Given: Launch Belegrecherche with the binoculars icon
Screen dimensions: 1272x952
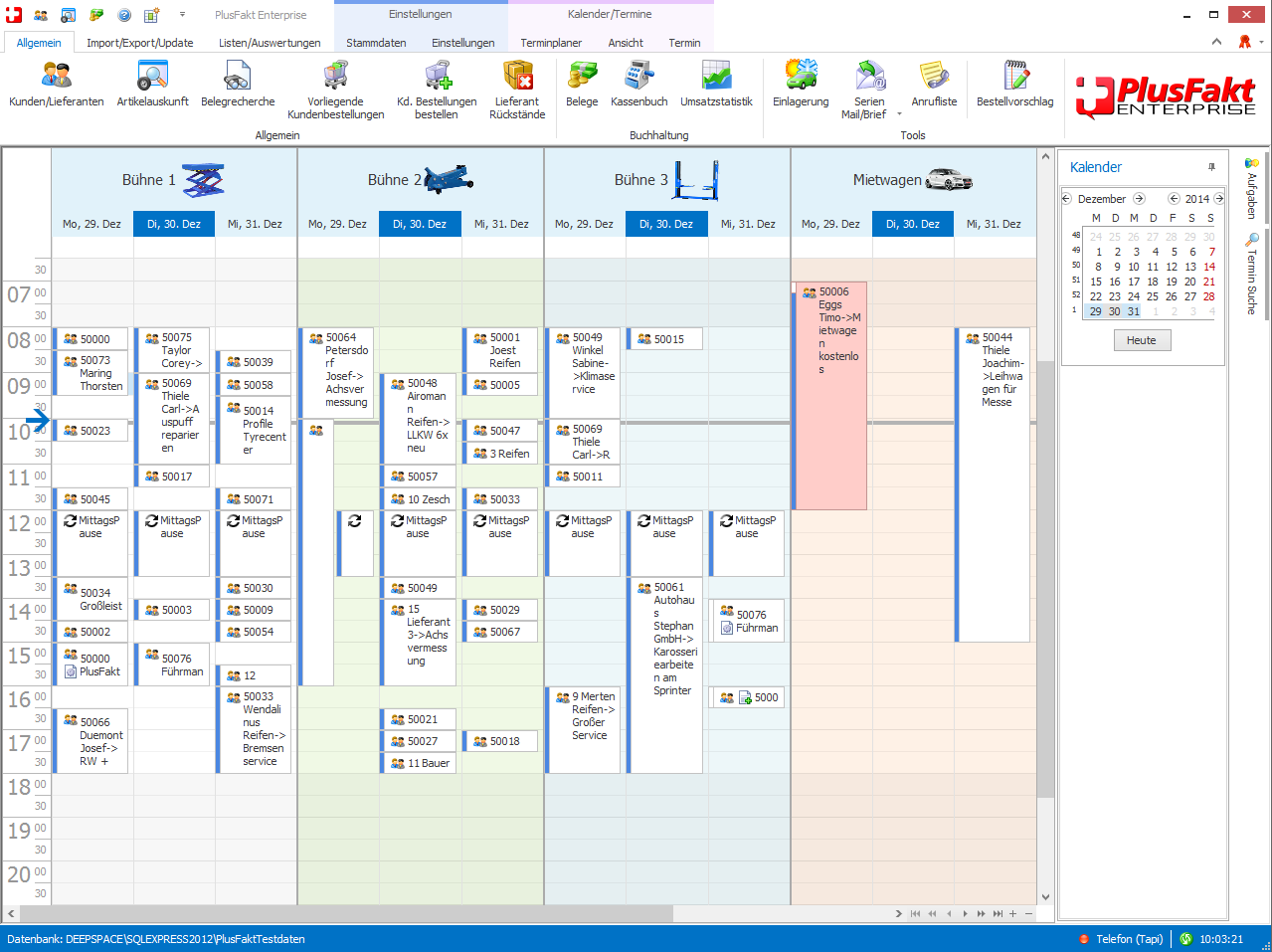Looking at the screenshot, I should 238,85.
